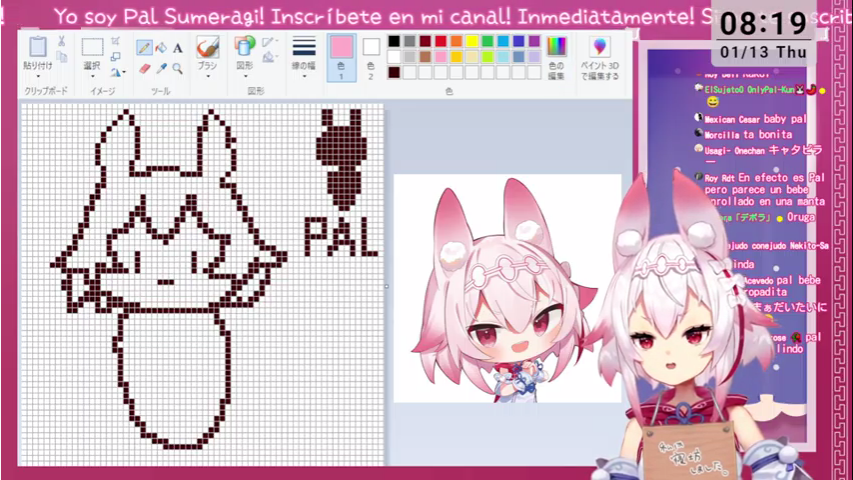The height and width of the screenshot is (480, 853).
Task: Pick the indigo palette swatch
Action: [x=519, y=41]
